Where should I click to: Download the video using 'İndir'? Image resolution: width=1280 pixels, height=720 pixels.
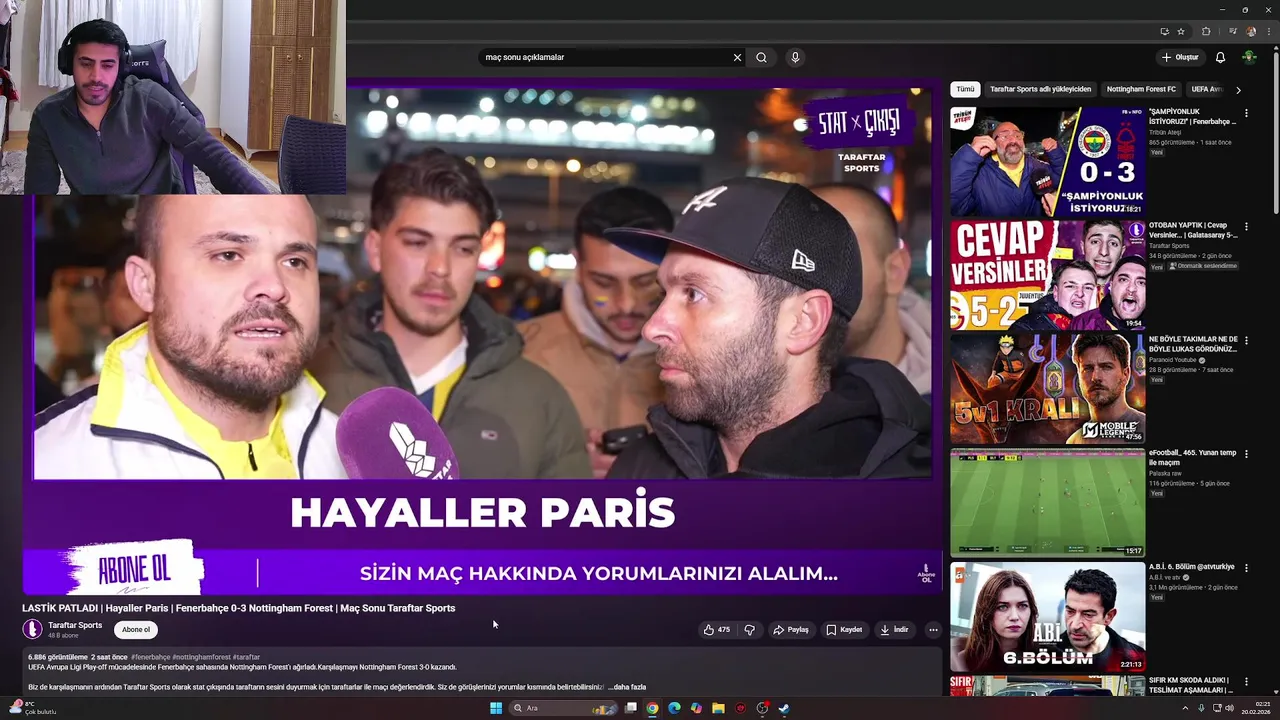pyautogui.click(x=894, y=630)
